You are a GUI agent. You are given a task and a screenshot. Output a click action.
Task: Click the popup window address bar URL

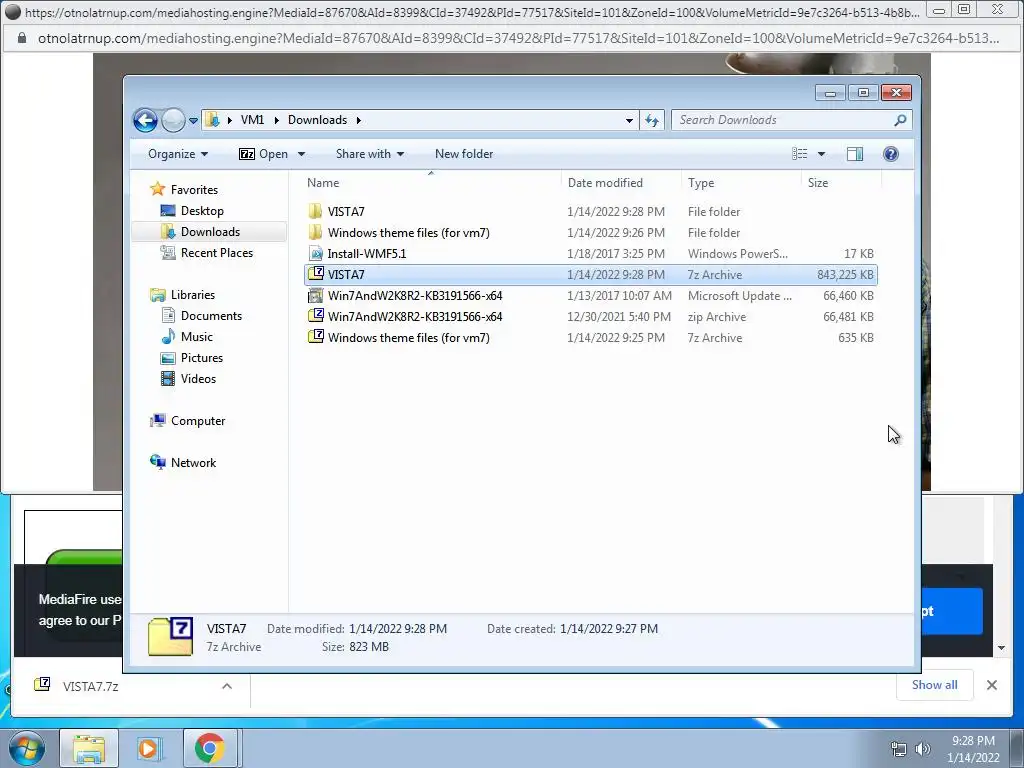pos(519,39)
